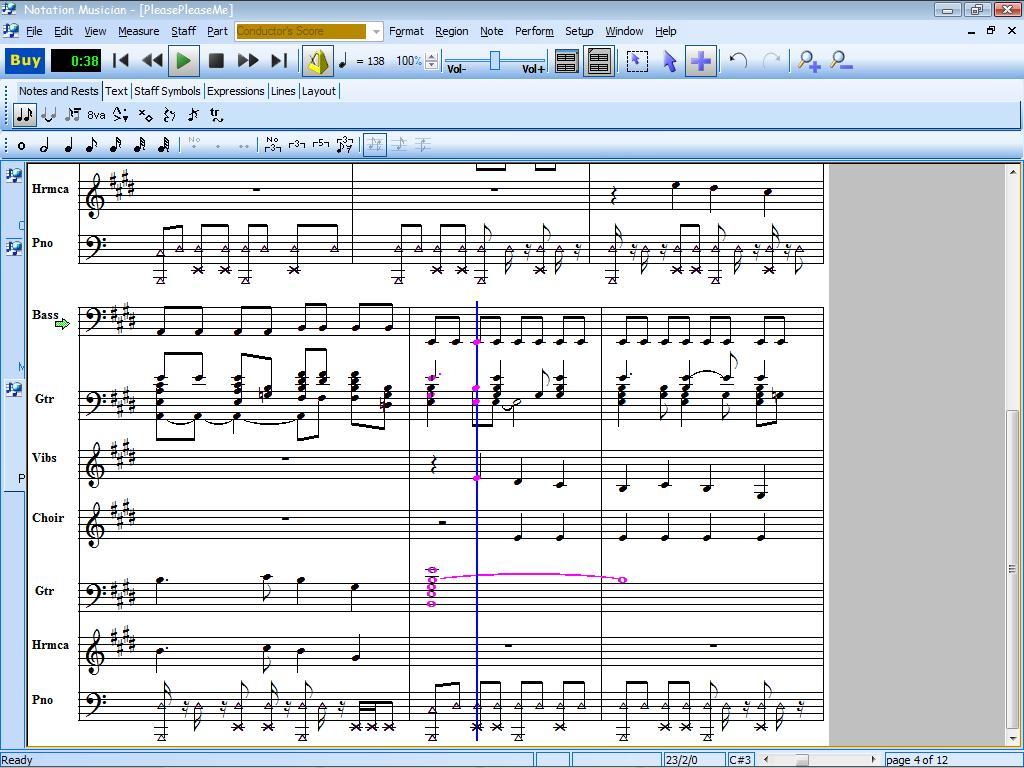
Task: Click the Play button to start playback
Action: [183, 61]
